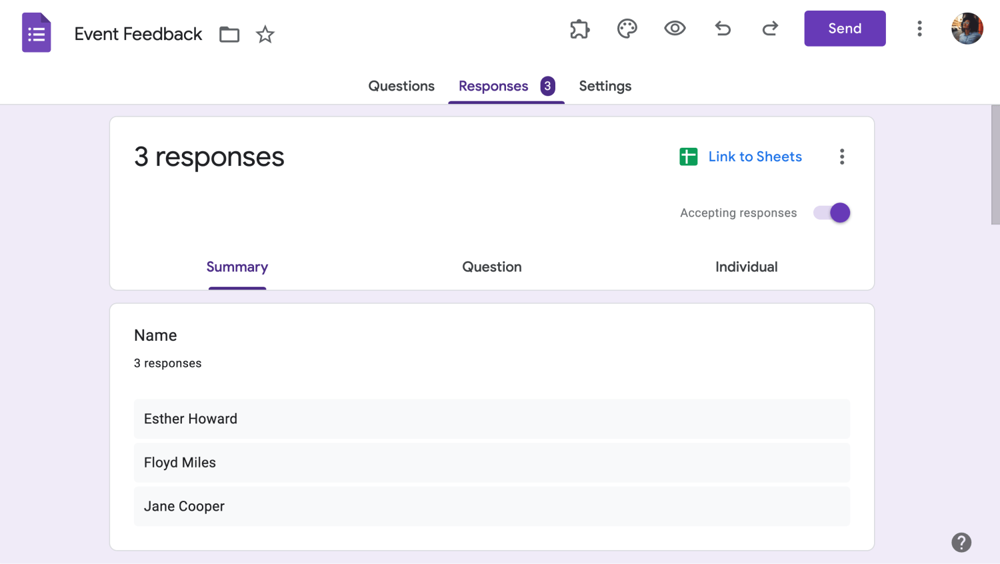Open the add-ons puzzle icon
1000x564 pixels.
580,29
